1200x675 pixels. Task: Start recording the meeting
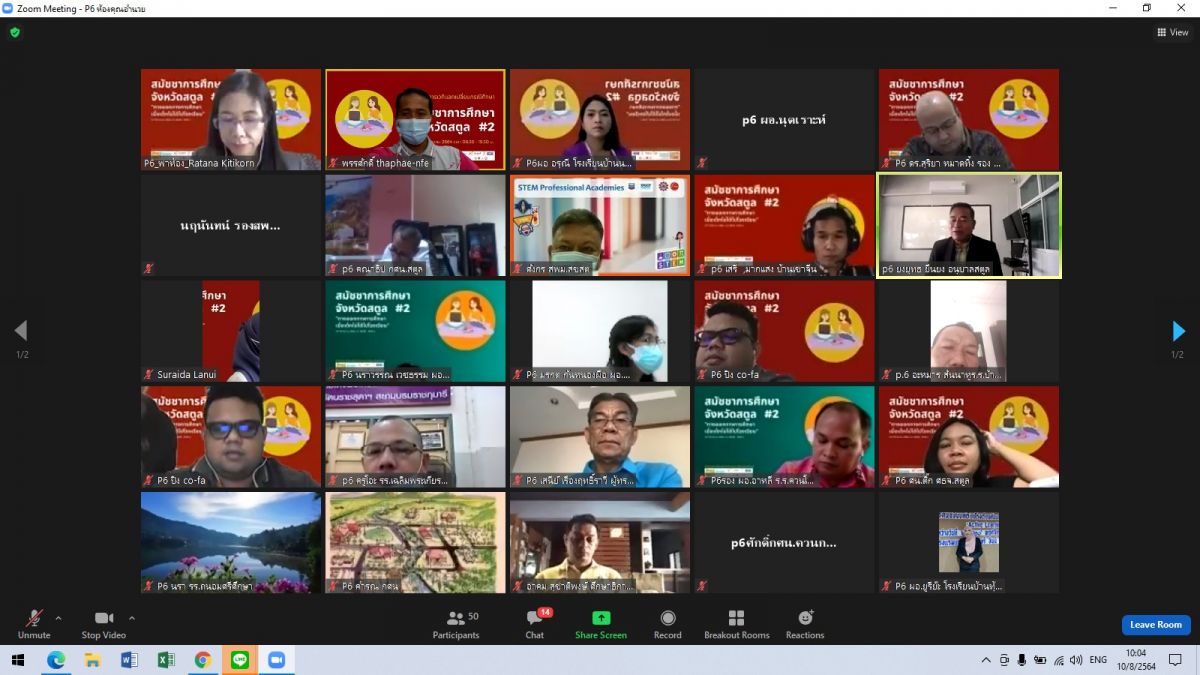point(668,625)
